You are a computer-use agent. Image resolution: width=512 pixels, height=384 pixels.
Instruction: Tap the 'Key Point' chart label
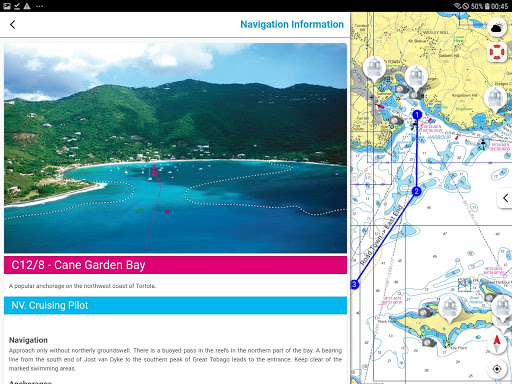click(x=459, y=348)
